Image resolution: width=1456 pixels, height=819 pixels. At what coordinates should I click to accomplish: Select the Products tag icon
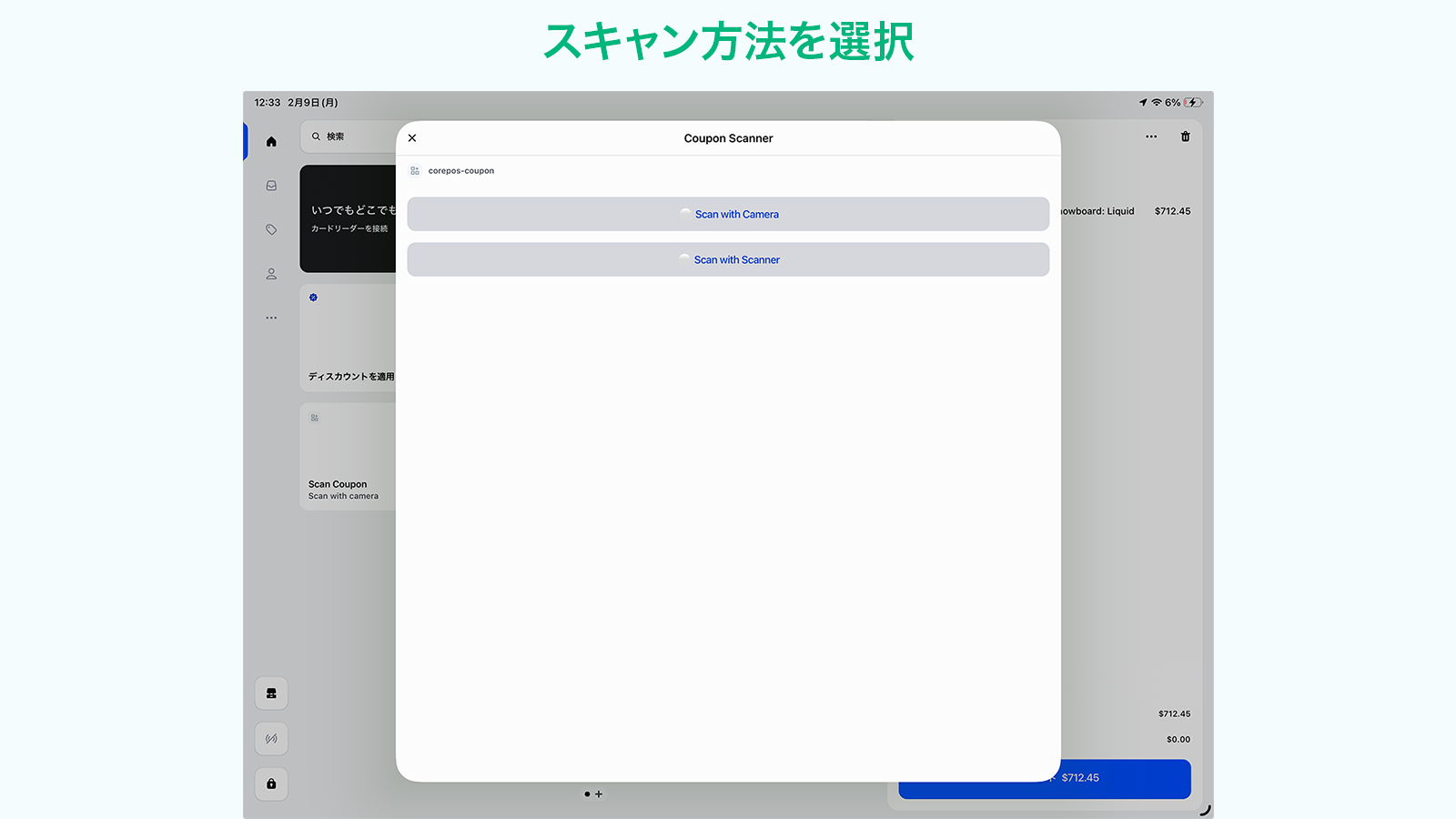click(x=270, y=229)
